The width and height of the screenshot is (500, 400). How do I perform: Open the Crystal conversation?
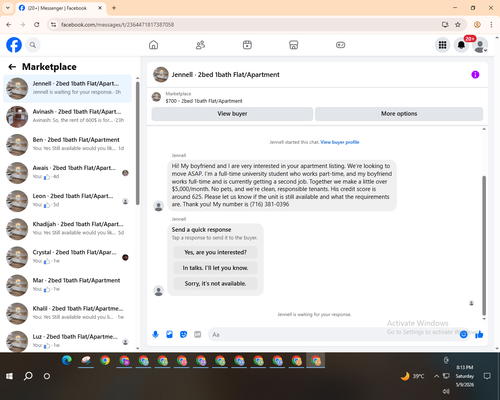click(67, 257)
